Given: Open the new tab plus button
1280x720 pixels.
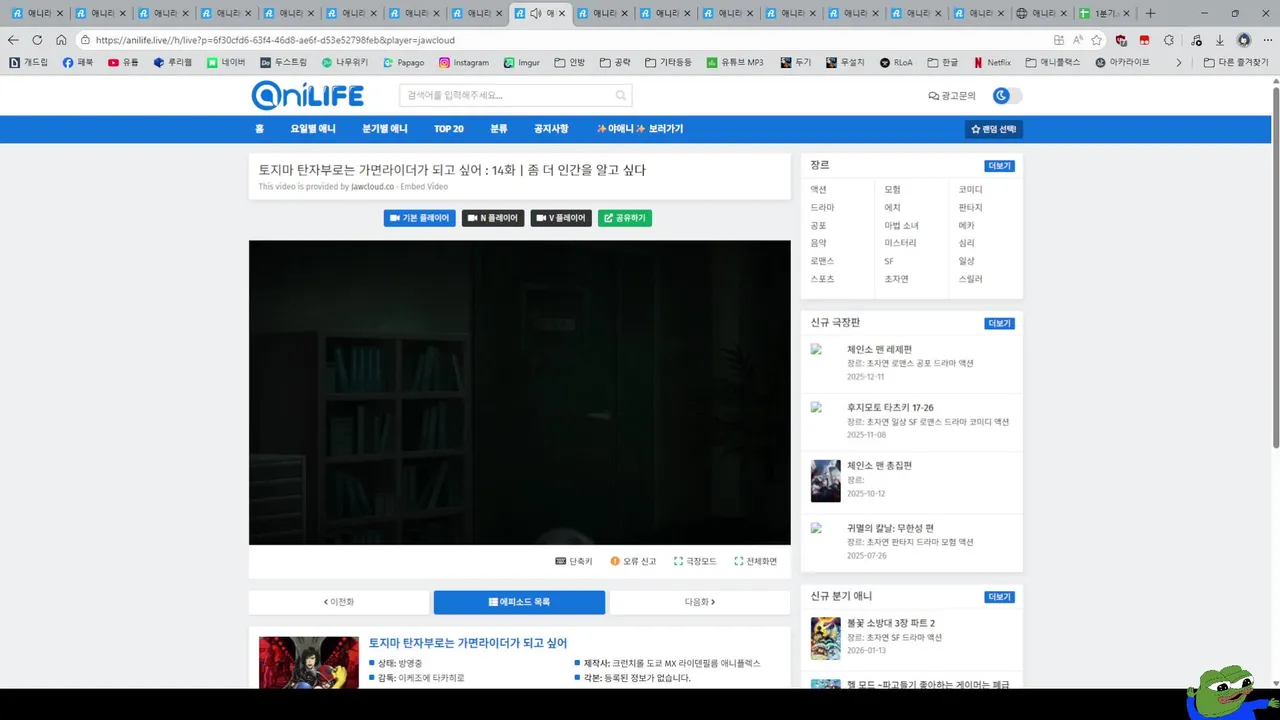Looking at the screenshot, I should tap(1150, 13).
